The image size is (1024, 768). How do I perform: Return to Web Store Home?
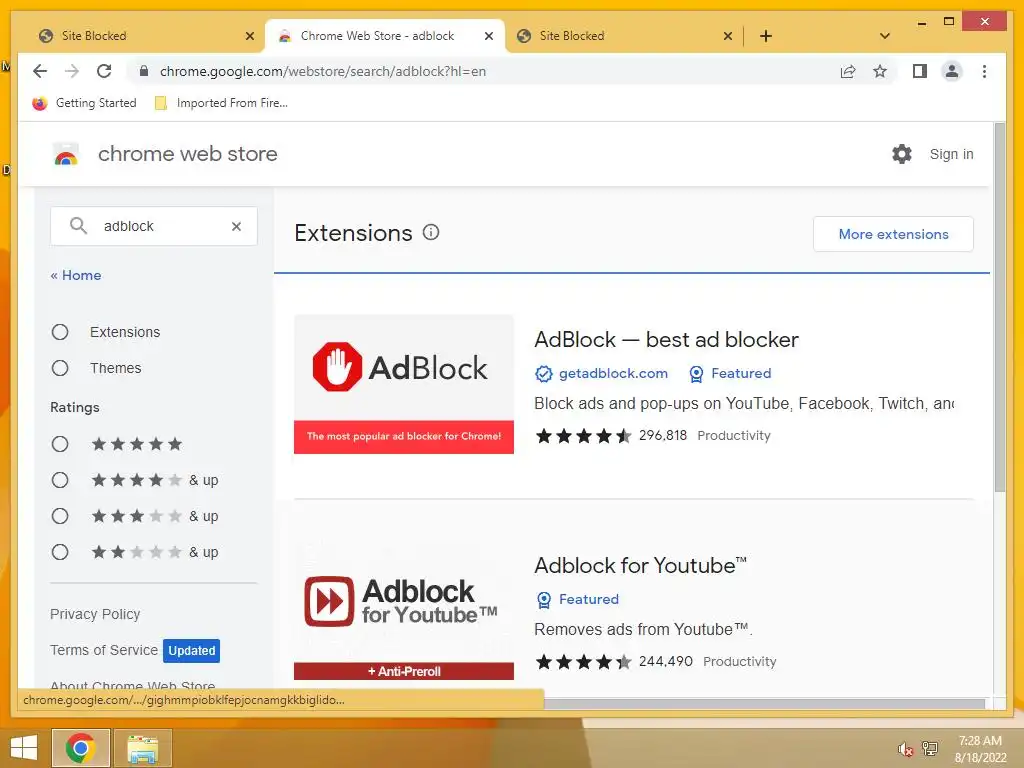click(76, 275)
